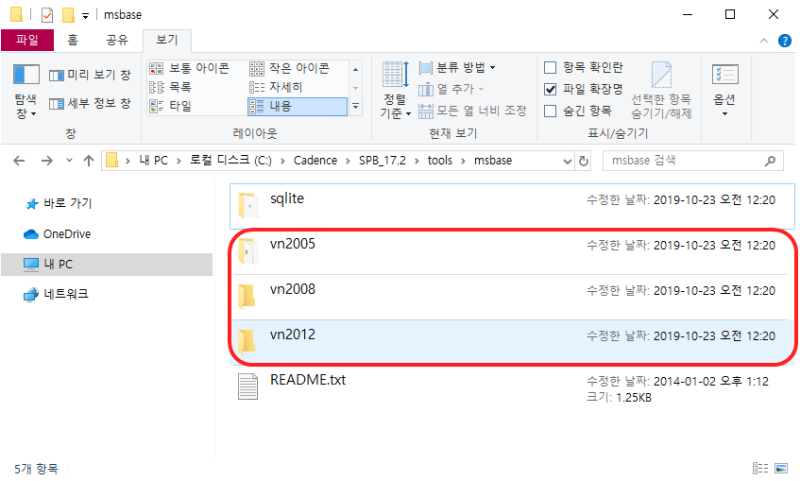Click 모든 열 너비 조정 size columns
The width and height of the screenshot is (800, 481).
(x=472, y=111)
